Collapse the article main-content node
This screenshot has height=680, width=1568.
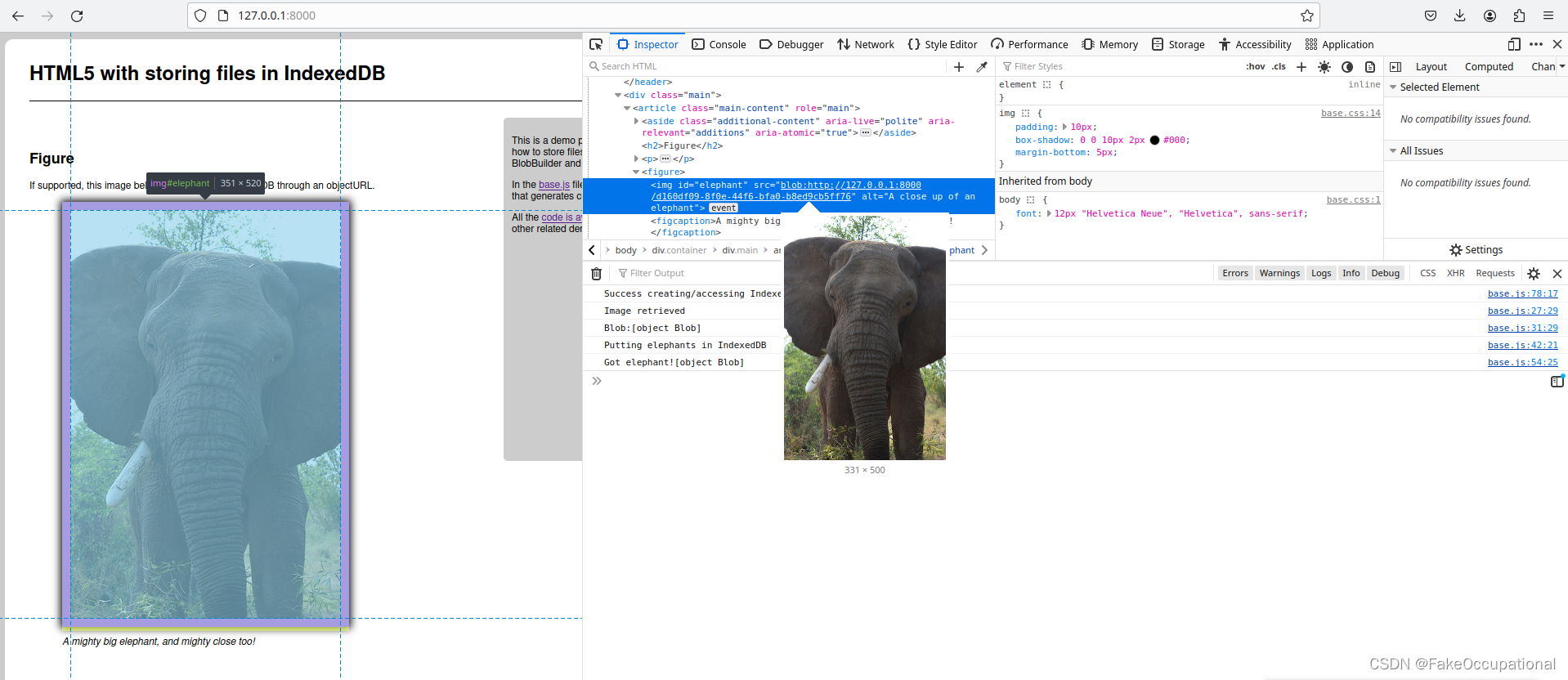[627, 108]
